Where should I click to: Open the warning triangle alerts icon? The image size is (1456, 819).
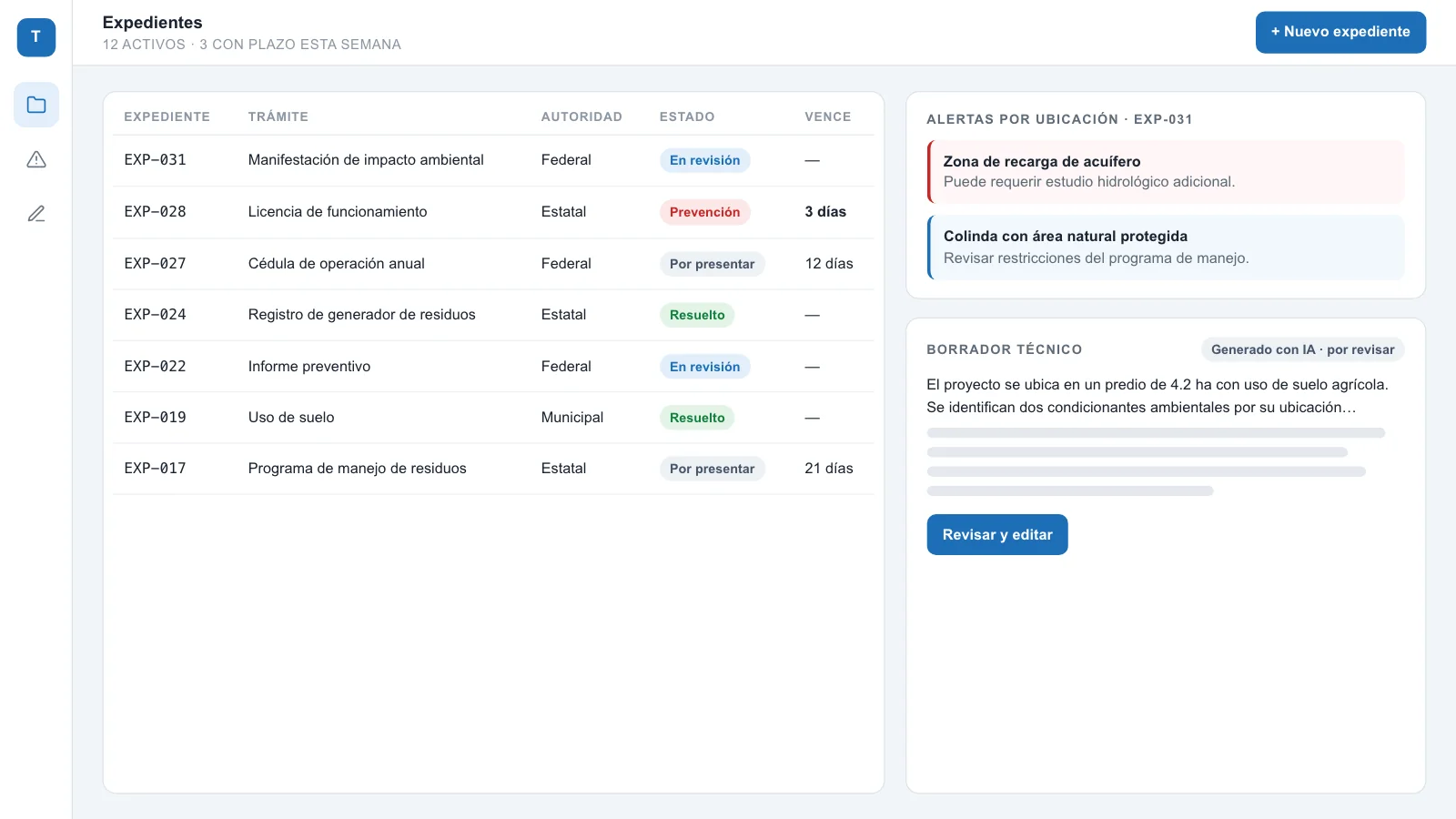tap(36, 159)
